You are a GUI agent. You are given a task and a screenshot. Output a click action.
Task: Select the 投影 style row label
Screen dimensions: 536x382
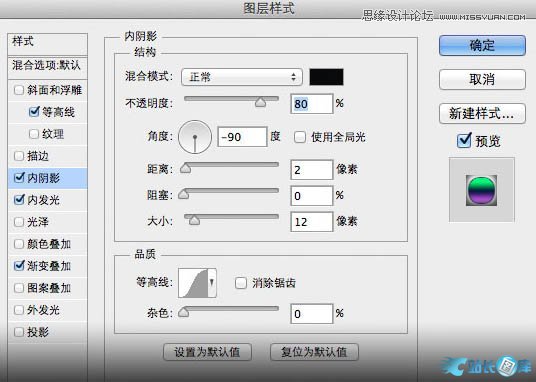[x=38, y=332]
